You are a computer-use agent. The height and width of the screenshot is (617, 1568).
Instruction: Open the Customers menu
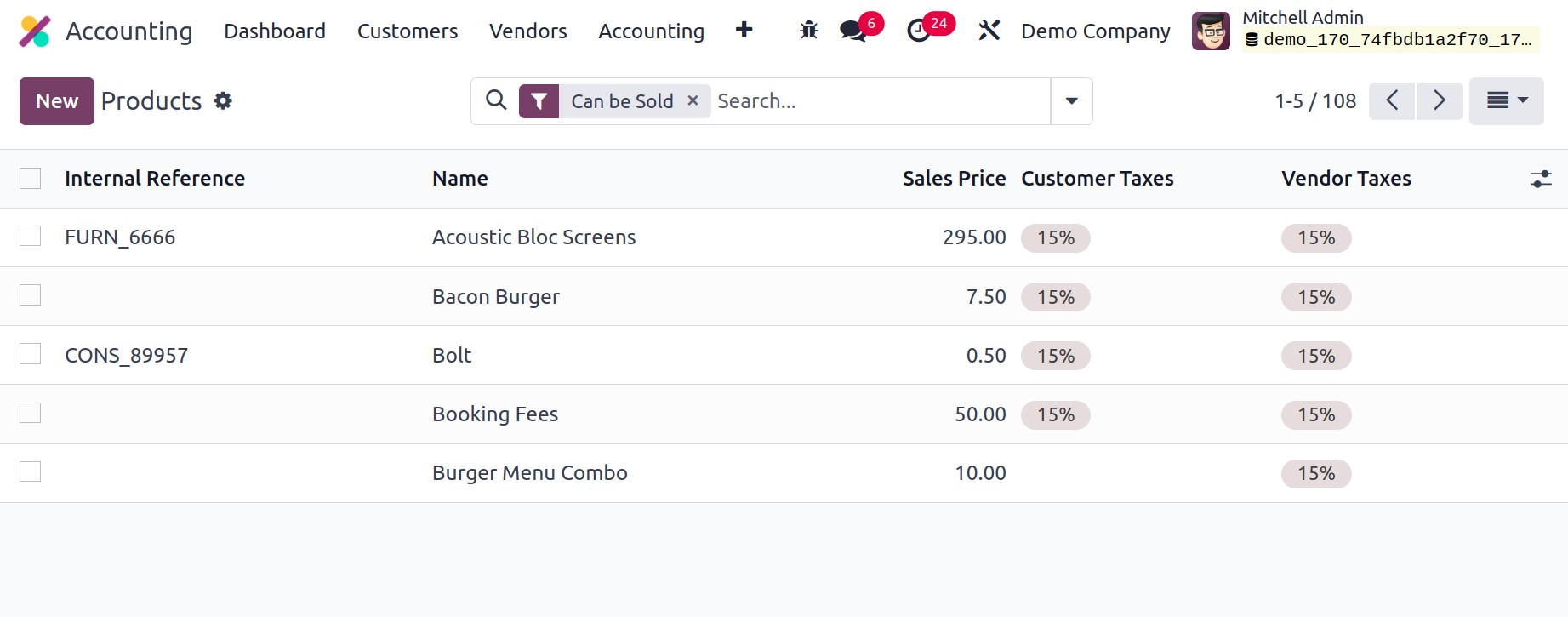[407, 31]
